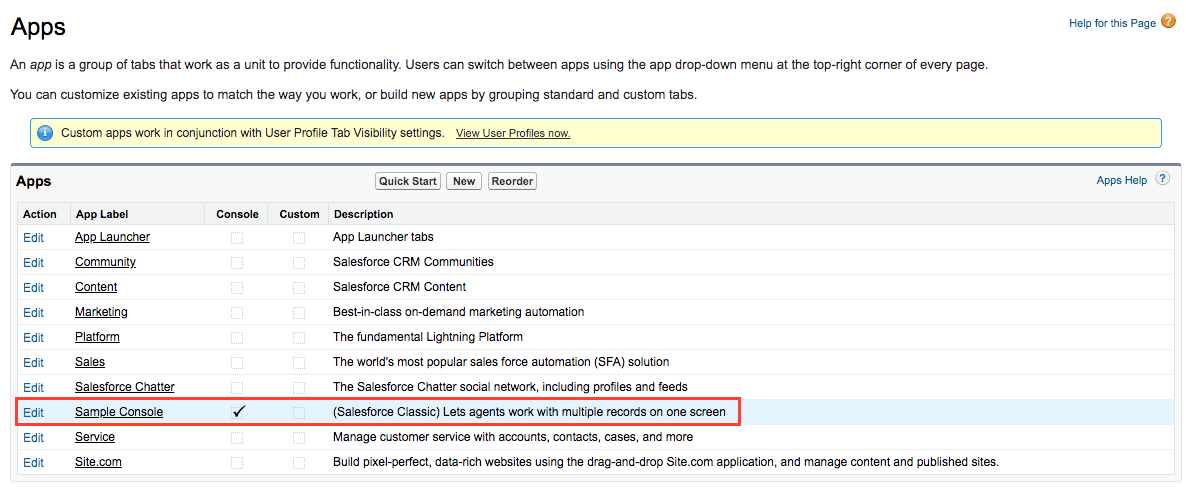Click the Reorder button
Screen dimensions: 1186x487
click(513, 181)
